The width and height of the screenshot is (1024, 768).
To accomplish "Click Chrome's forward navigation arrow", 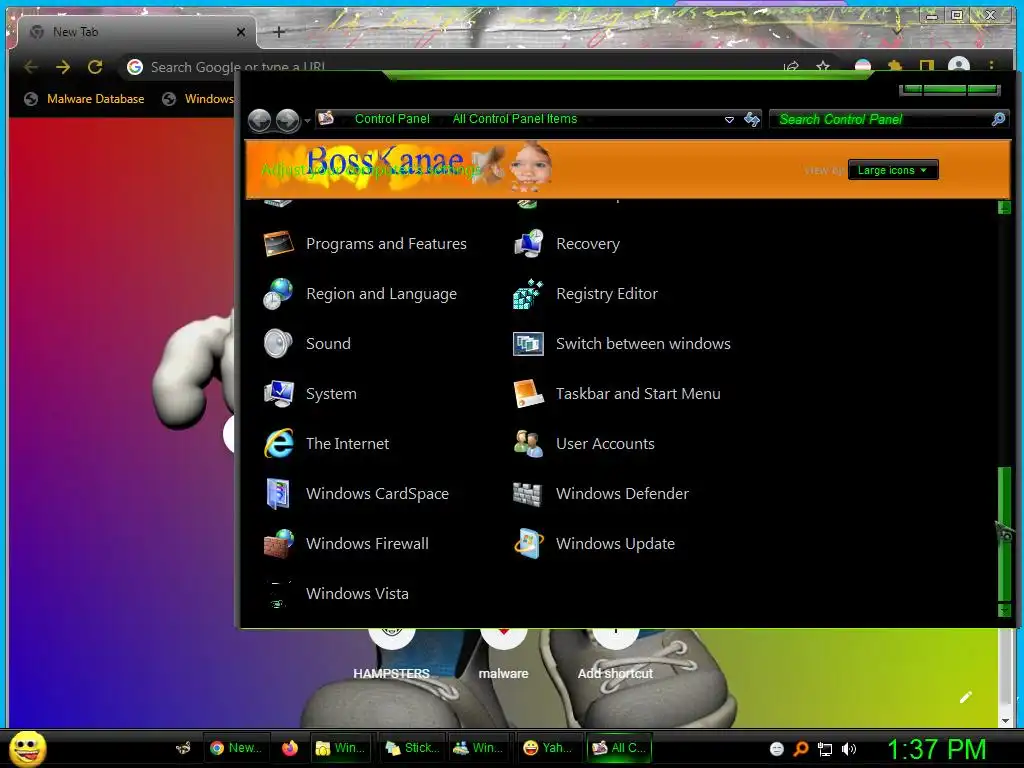I will pos(63,67).
